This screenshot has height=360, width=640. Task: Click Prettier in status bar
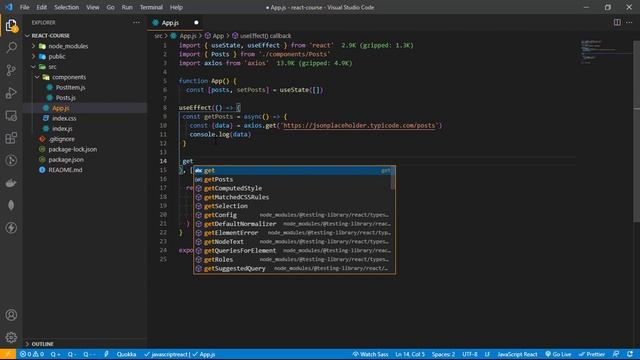point(592,354)
